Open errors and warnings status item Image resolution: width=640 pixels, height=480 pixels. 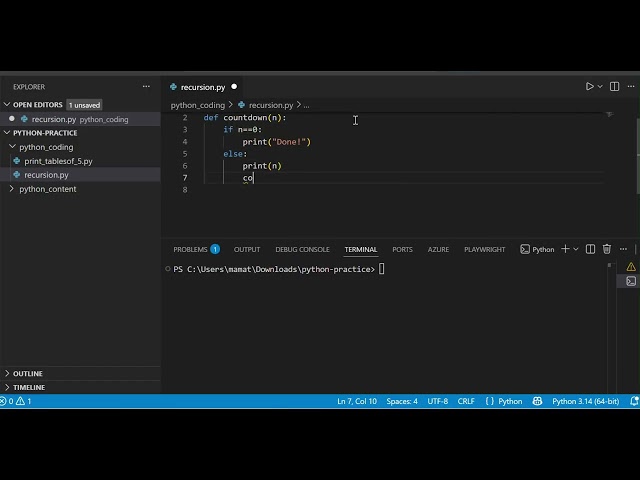click(16, 401)
